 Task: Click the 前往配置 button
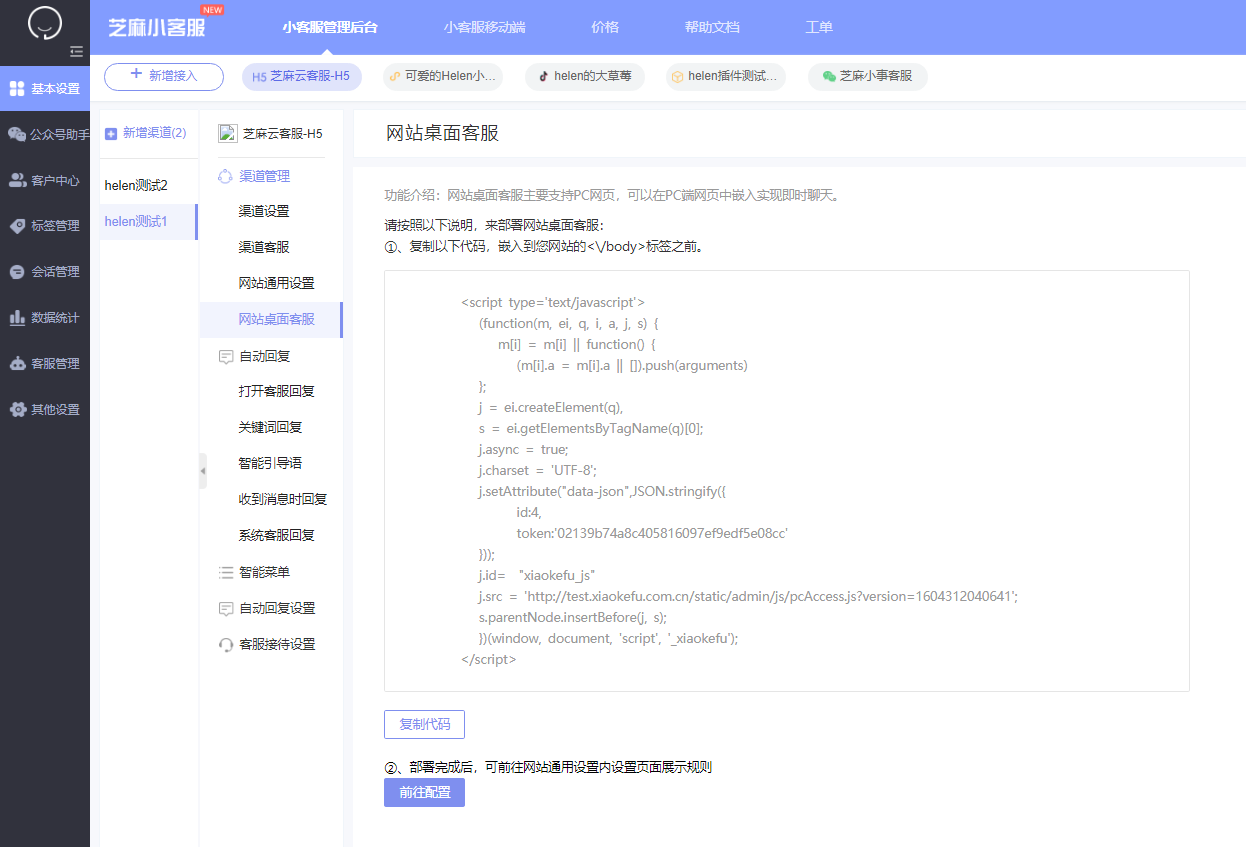pos(424,792)
